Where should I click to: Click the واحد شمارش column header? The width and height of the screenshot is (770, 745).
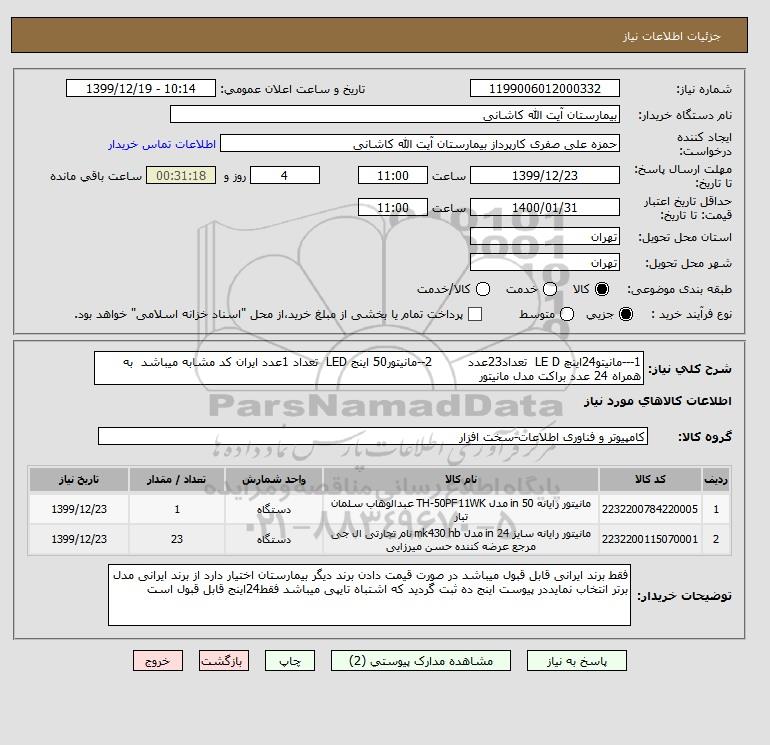(274, 479)
